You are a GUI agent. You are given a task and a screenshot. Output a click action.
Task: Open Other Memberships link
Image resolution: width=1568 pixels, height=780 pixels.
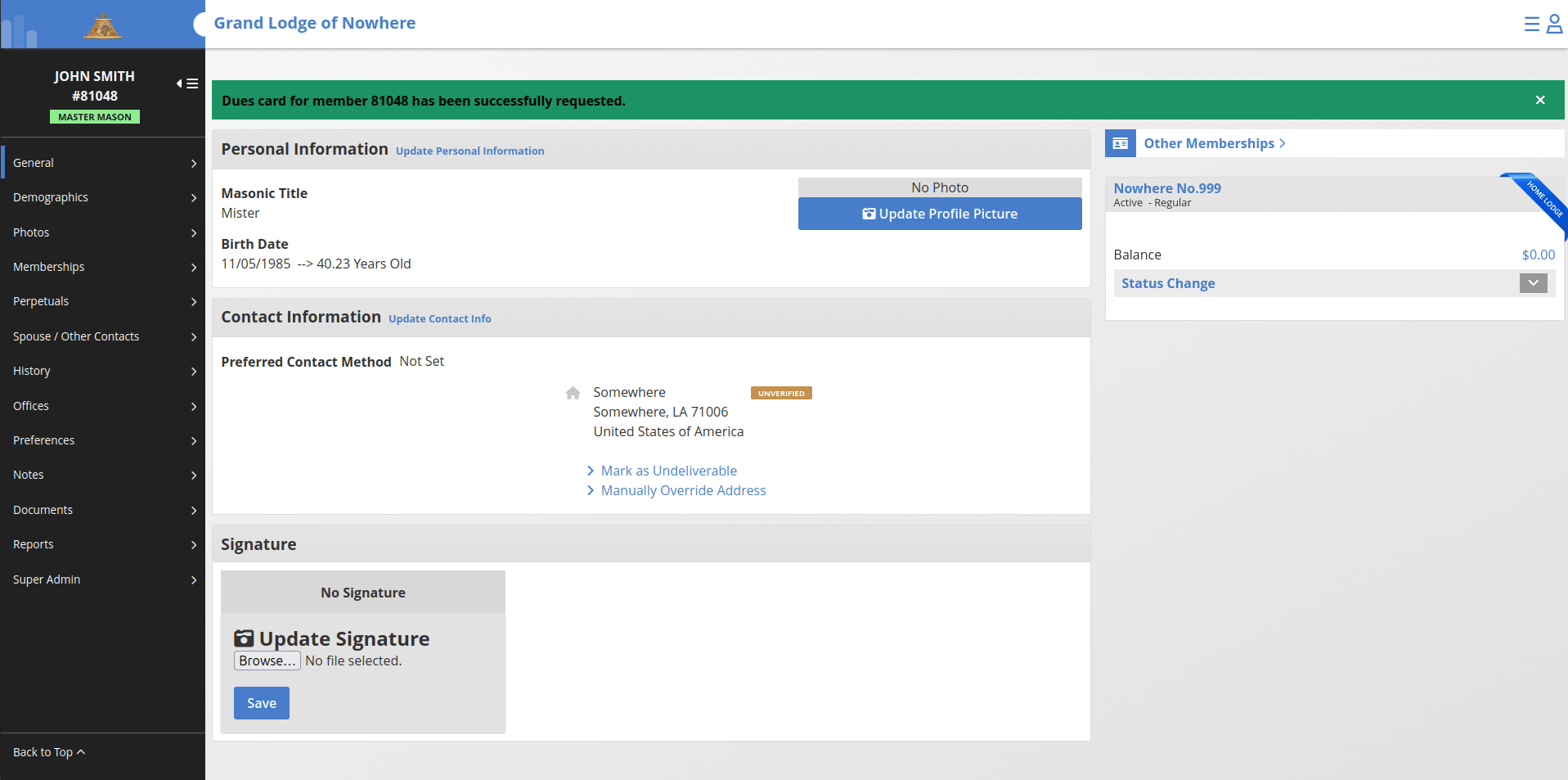1215,143
